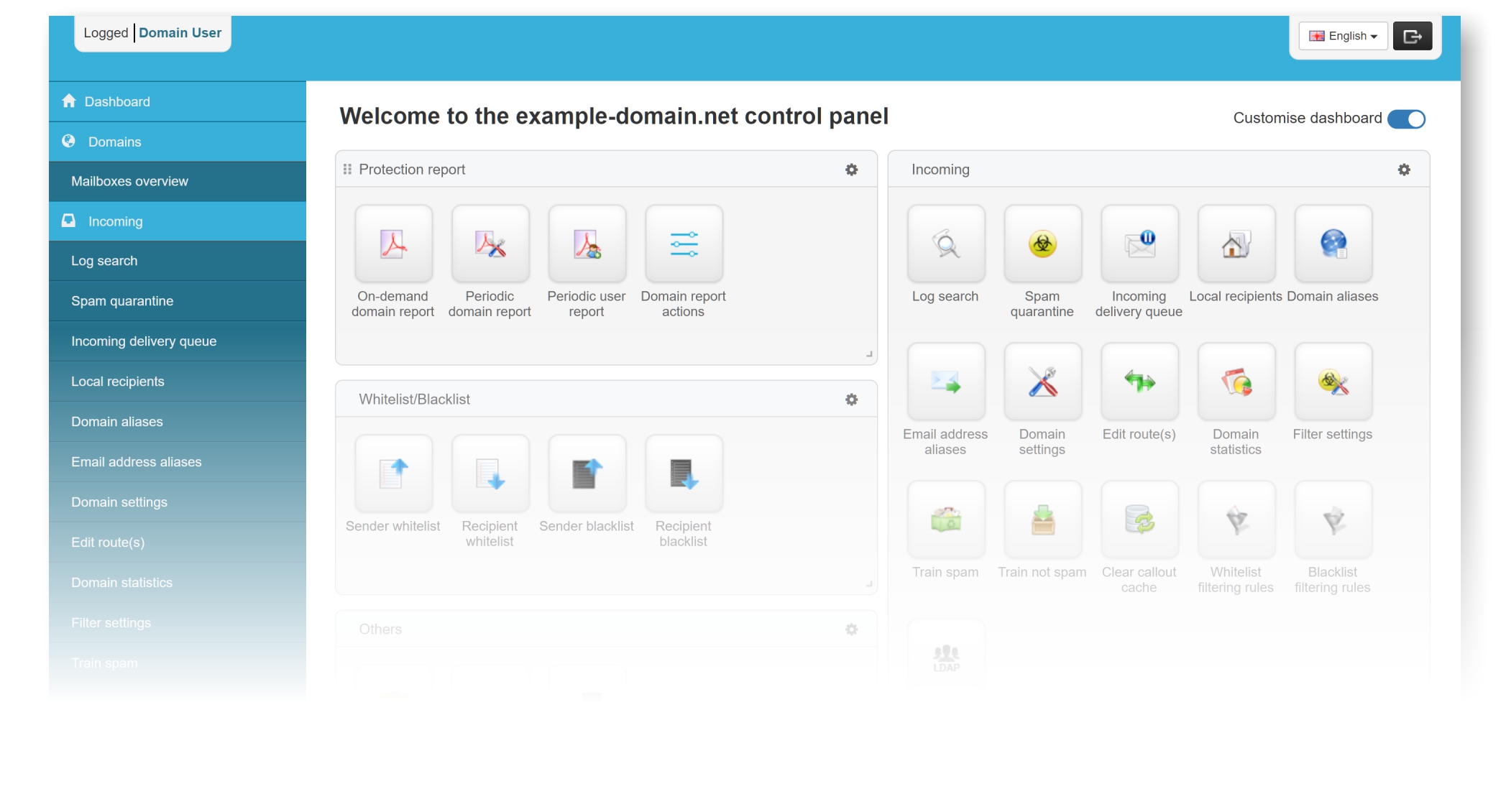The image size is (1506, 812).
Task: Click the Filter settings dashboard icon
Action: 1333,382
